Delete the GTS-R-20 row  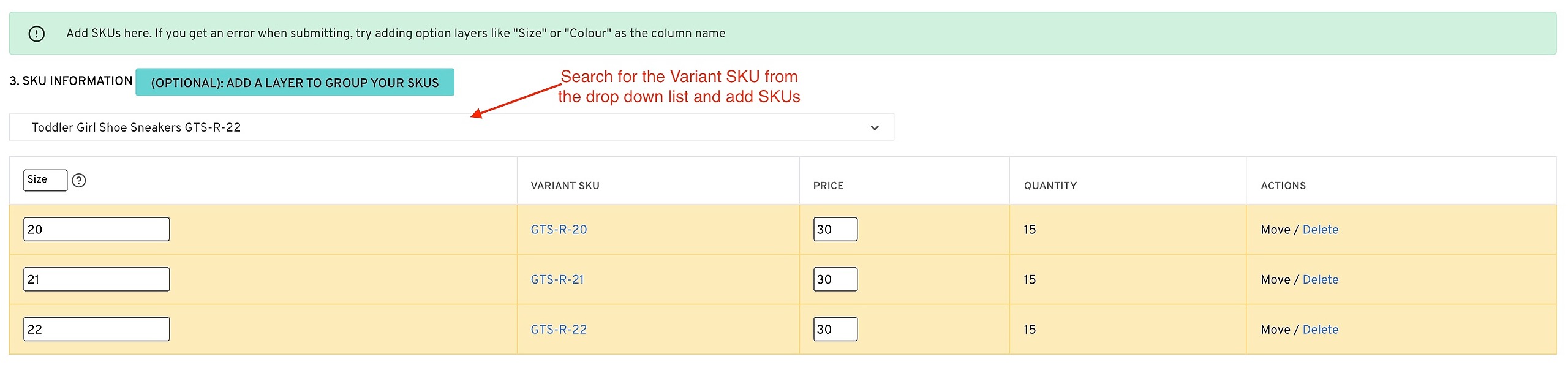(x=1320, y=230)
